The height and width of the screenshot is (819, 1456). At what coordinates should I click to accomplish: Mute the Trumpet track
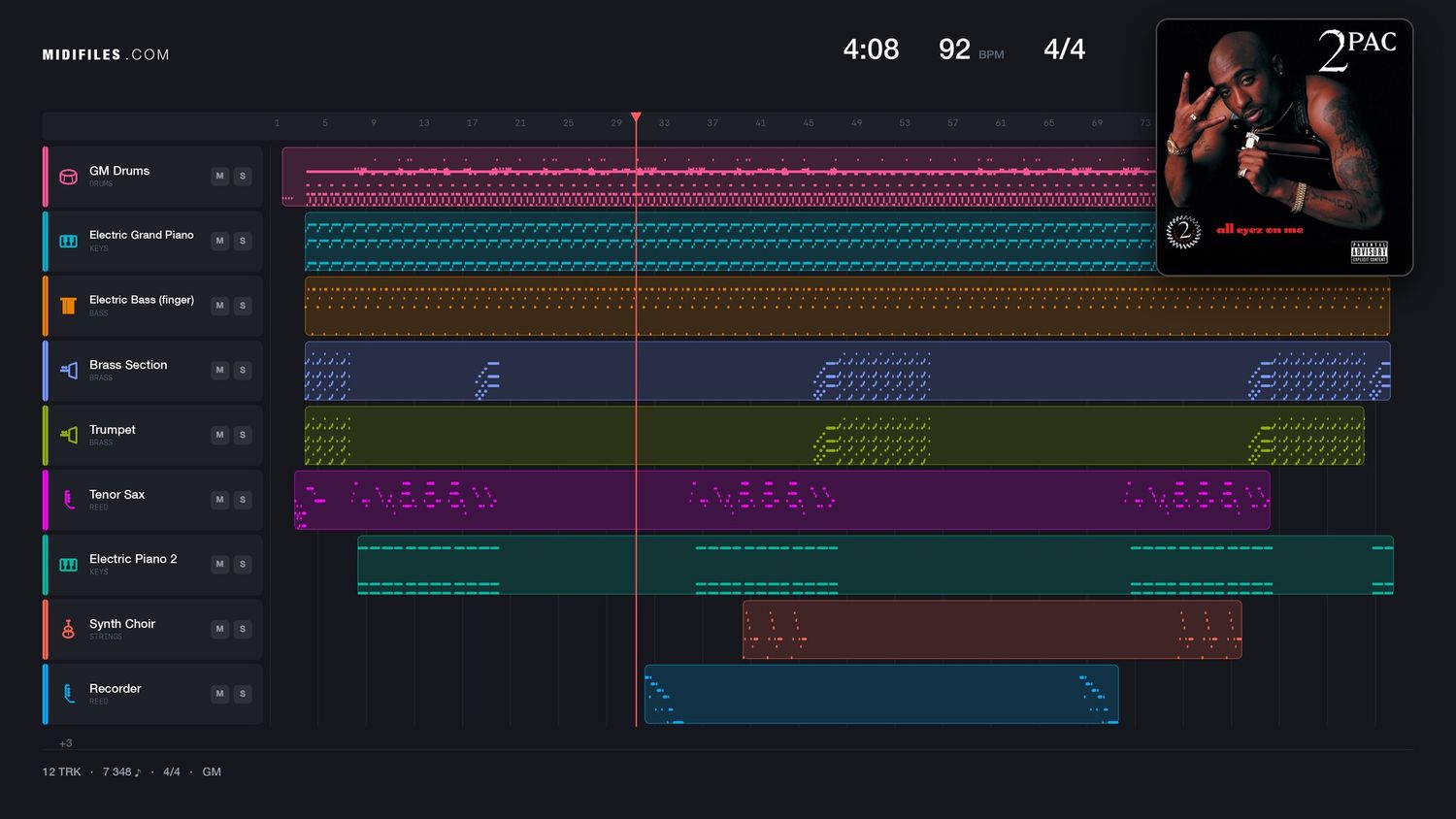(220, 435)
